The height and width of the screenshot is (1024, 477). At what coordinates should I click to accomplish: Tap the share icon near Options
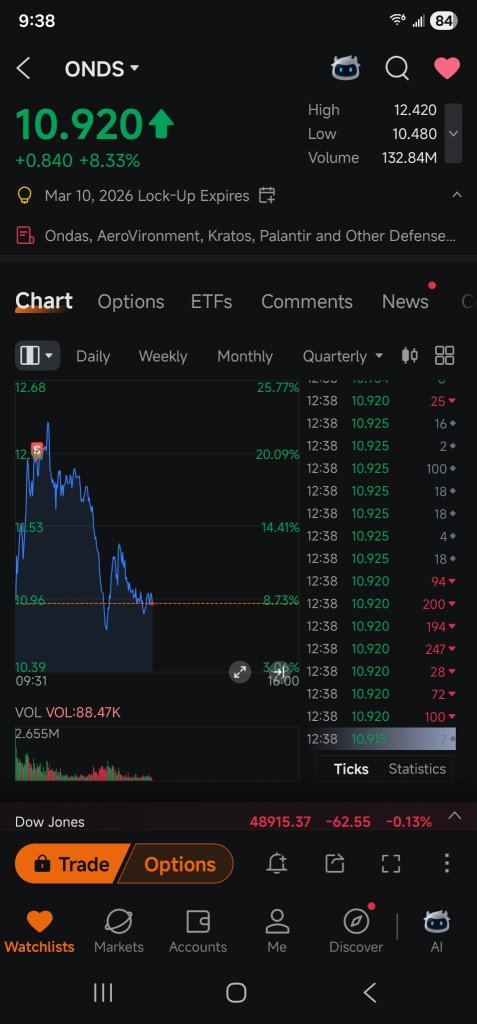pos(335,863)
